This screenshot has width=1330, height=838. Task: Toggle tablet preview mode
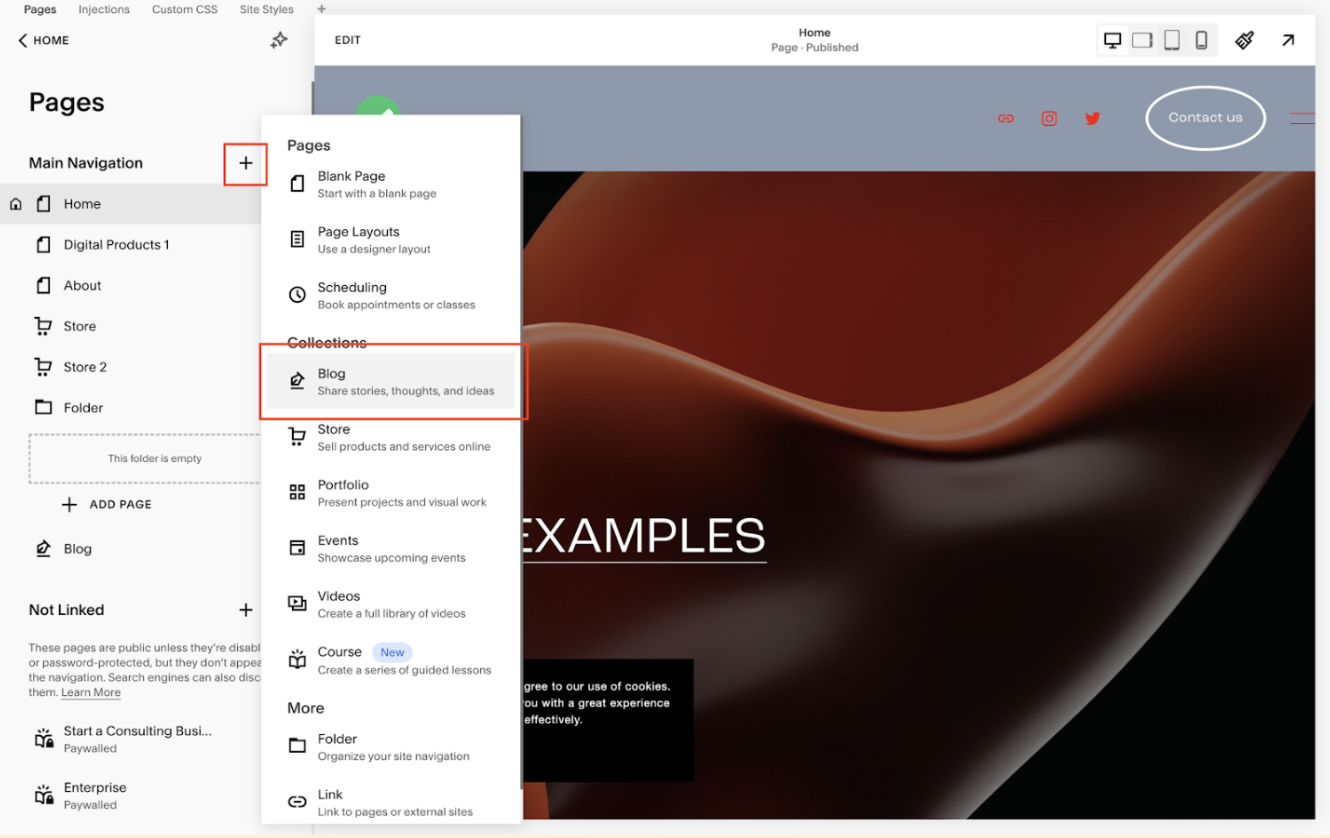[x=1171, y=40]
